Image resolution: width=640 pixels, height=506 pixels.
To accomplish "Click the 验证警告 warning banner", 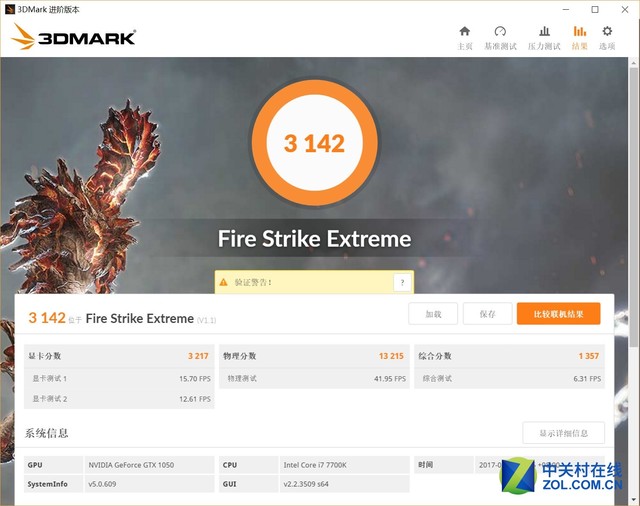I will 314,282.
